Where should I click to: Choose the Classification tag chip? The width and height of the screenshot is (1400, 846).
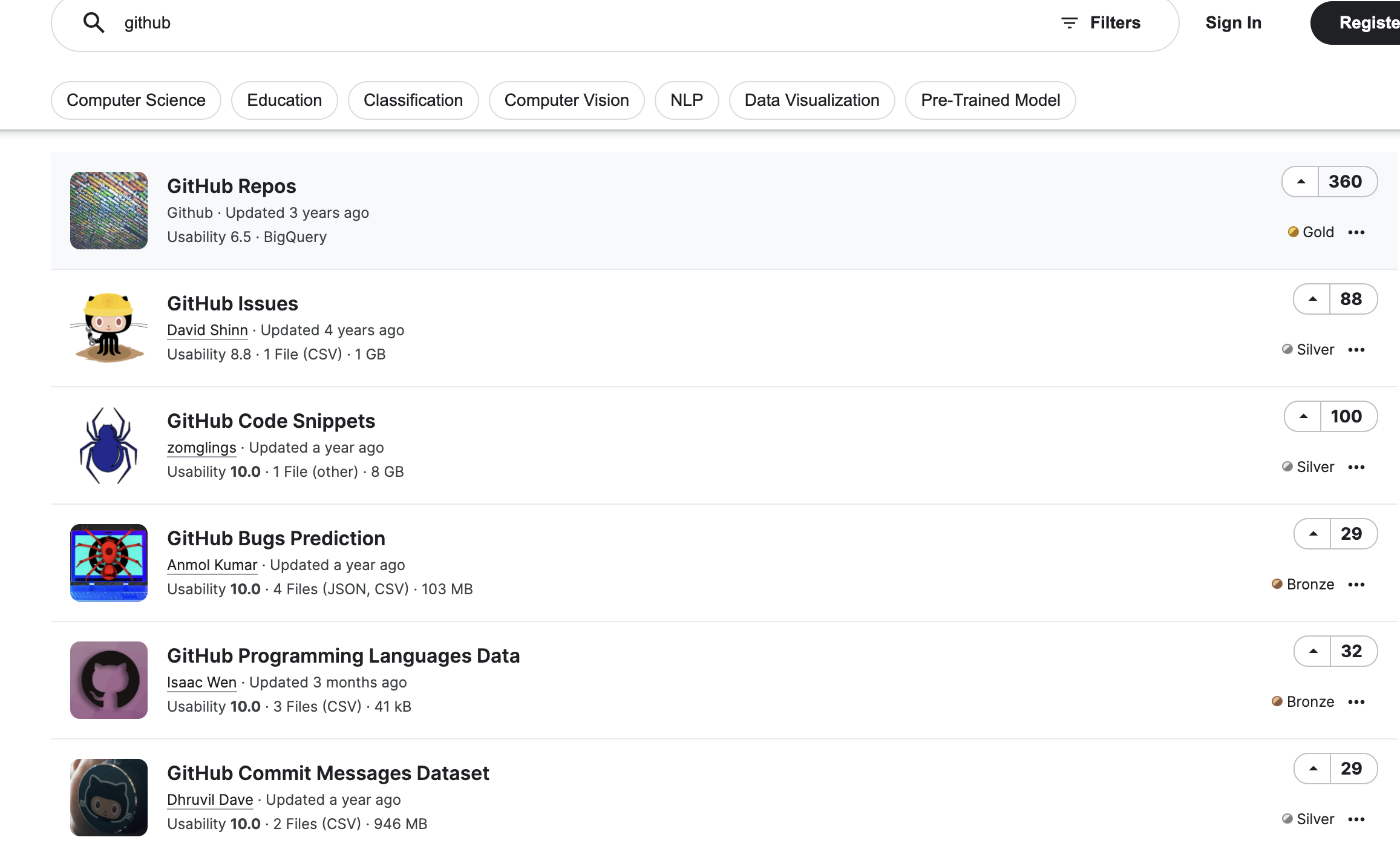pos(413,100)
